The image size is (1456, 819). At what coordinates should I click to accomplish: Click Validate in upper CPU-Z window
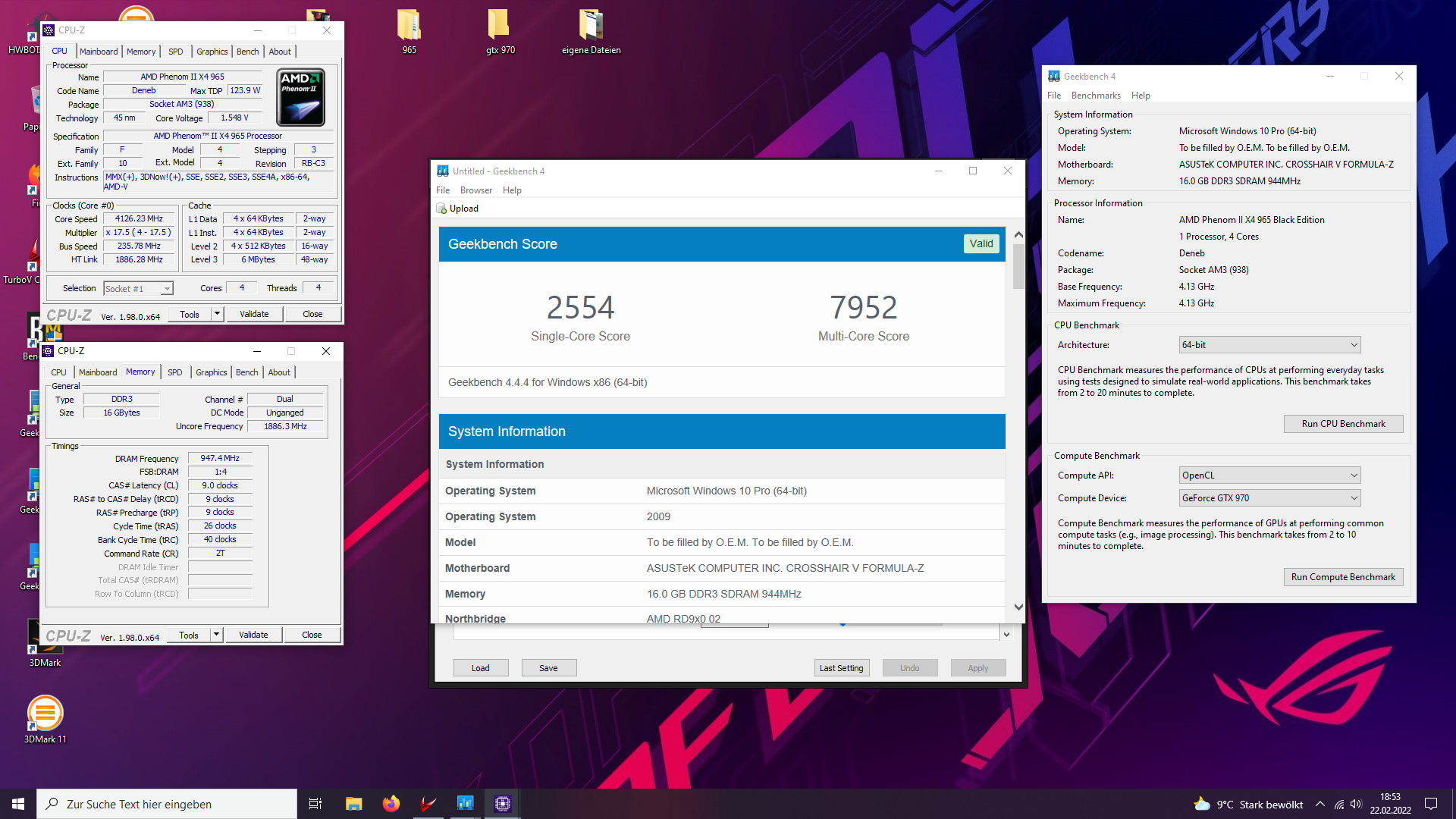[x=254, y=314]
